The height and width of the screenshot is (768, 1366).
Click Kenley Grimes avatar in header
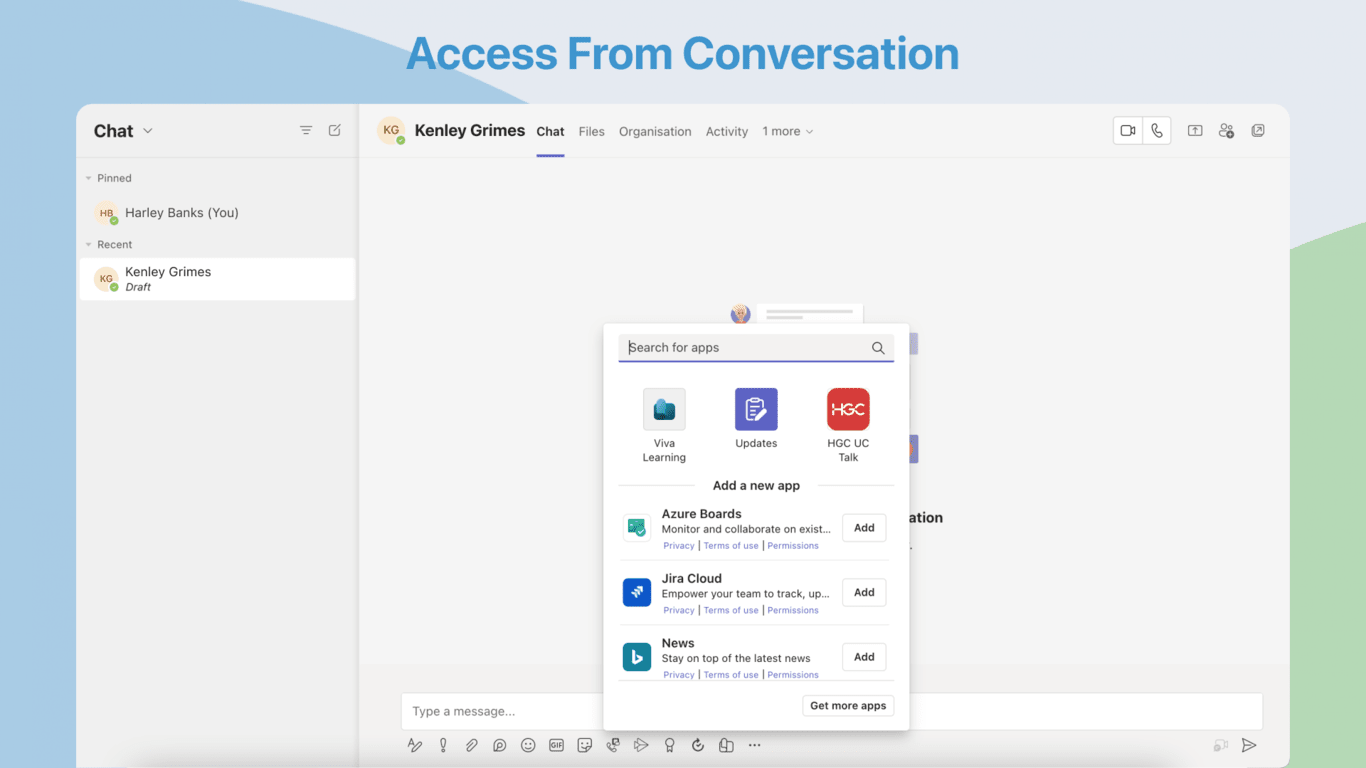[x=391, y=131]
